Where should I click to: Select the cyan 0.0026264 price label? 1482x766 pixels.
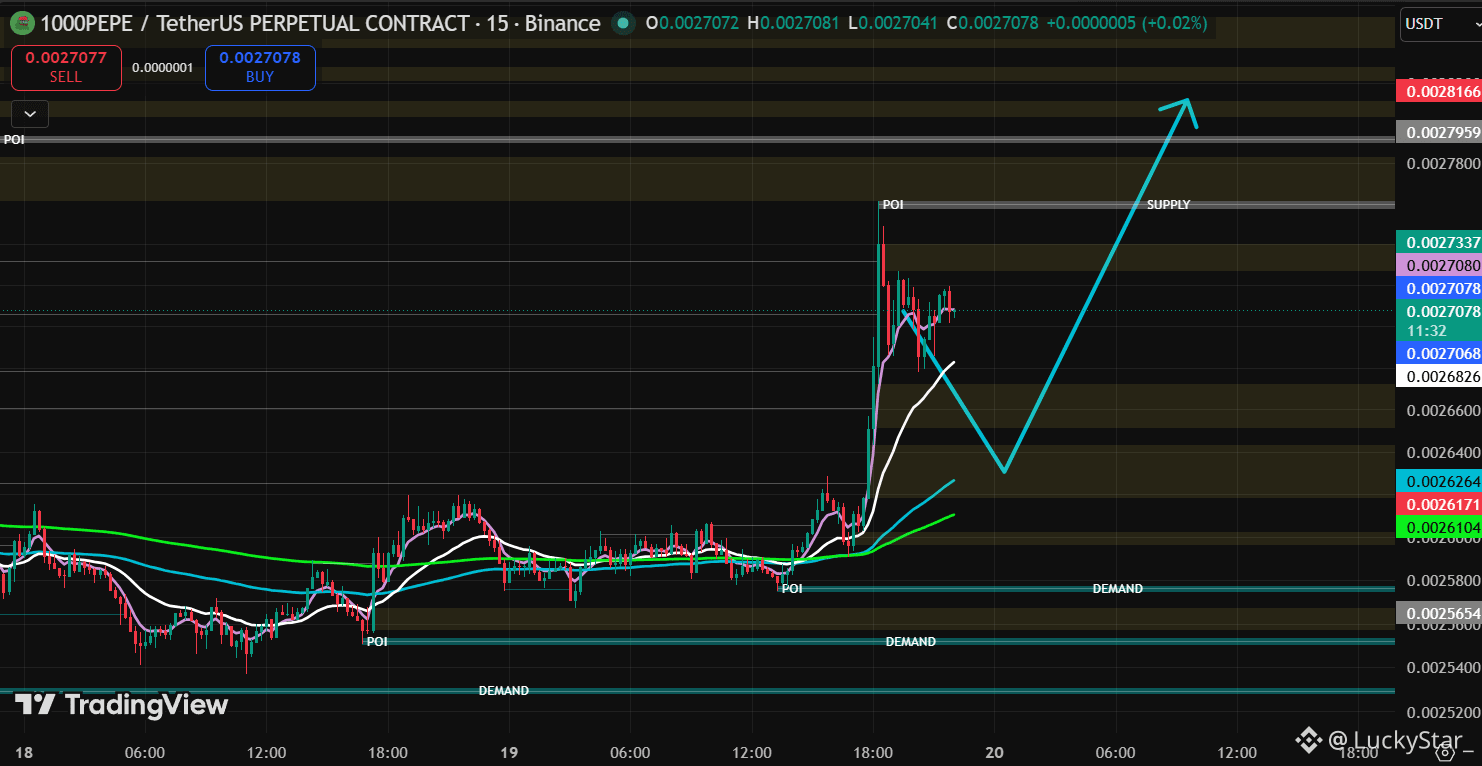click(1438, 481)
